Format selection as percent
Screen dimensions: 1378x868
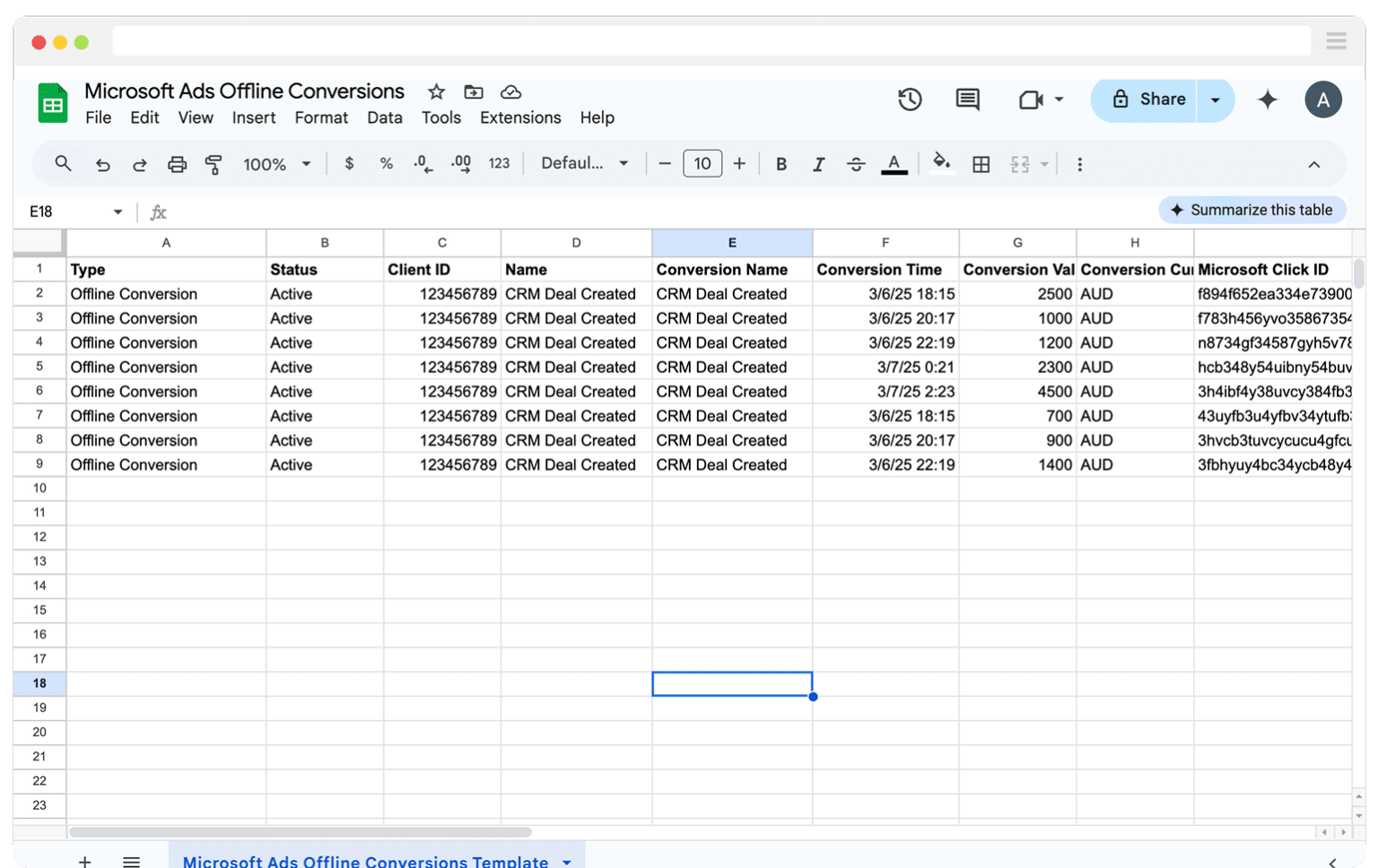(x=387, y=163)
